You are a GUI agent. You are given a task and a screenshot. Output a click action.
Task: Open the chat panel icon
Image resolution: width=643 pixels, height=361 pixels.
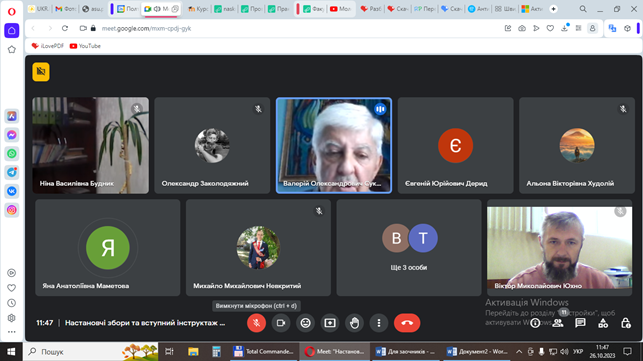pos(580,323)
